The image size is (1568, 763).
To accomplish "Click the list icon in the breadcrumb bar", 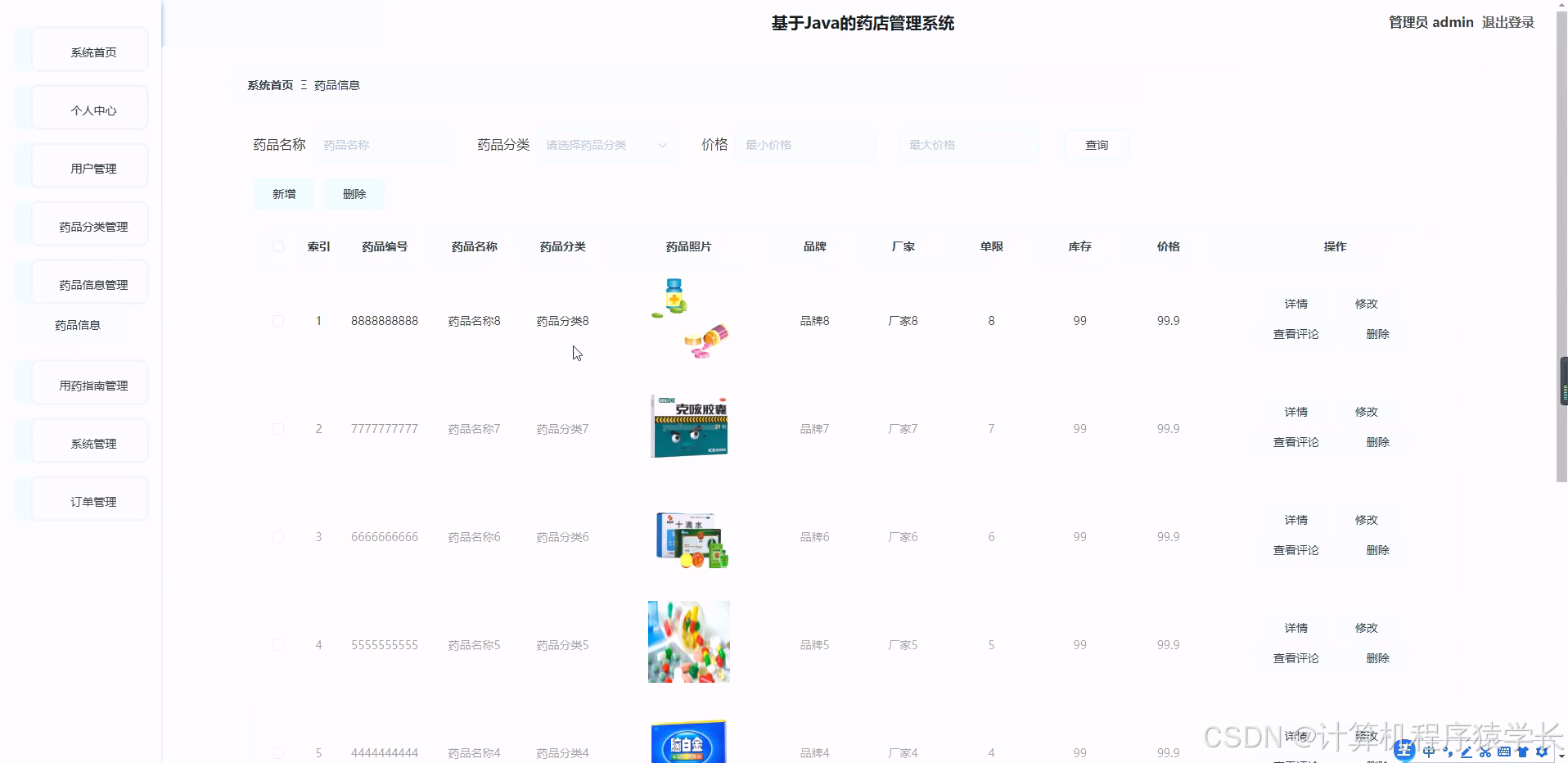I will [x=303, y=85].
